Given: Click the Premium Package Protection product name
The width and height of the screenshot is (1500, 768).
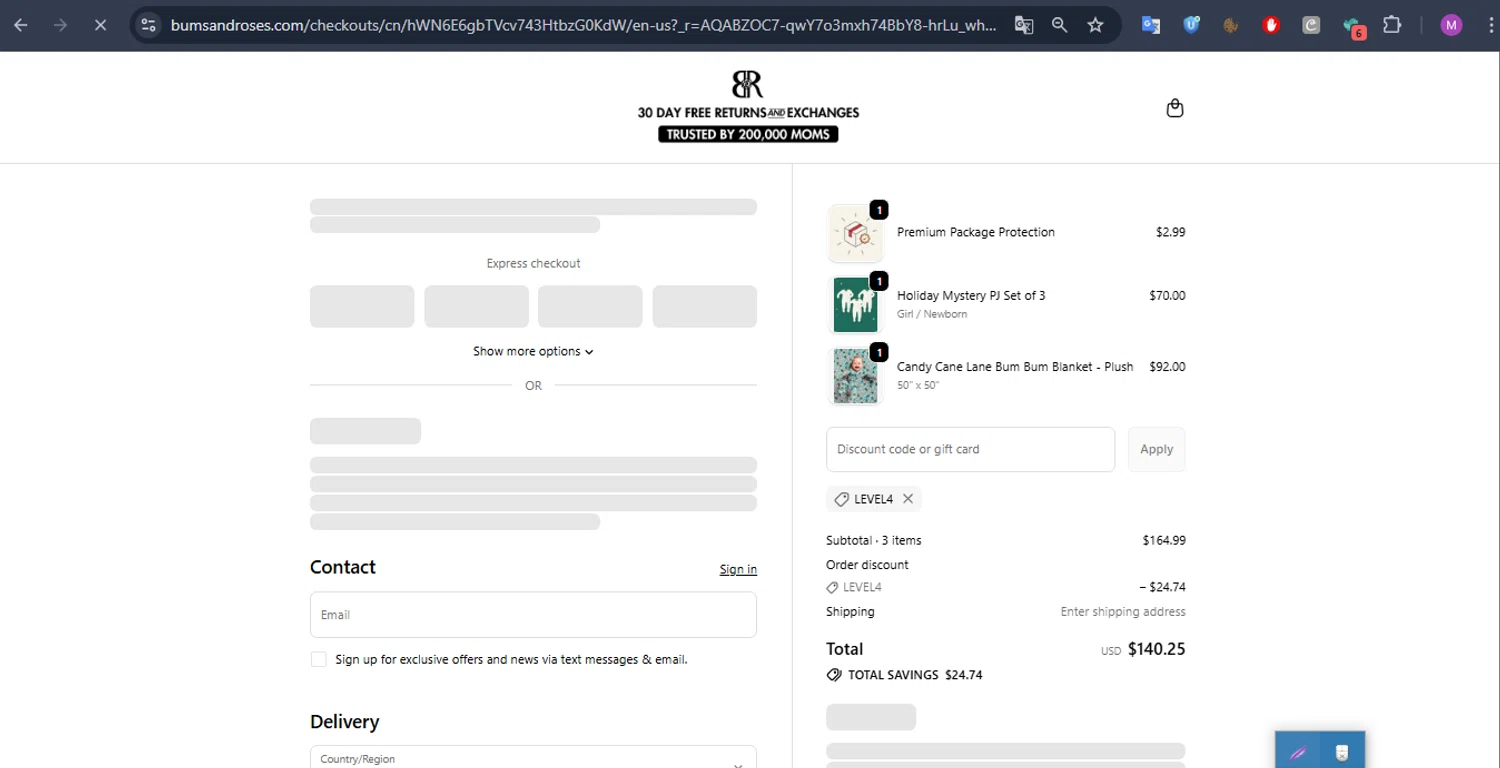Looking at the screenshot, I should click(x=976, y=232).
